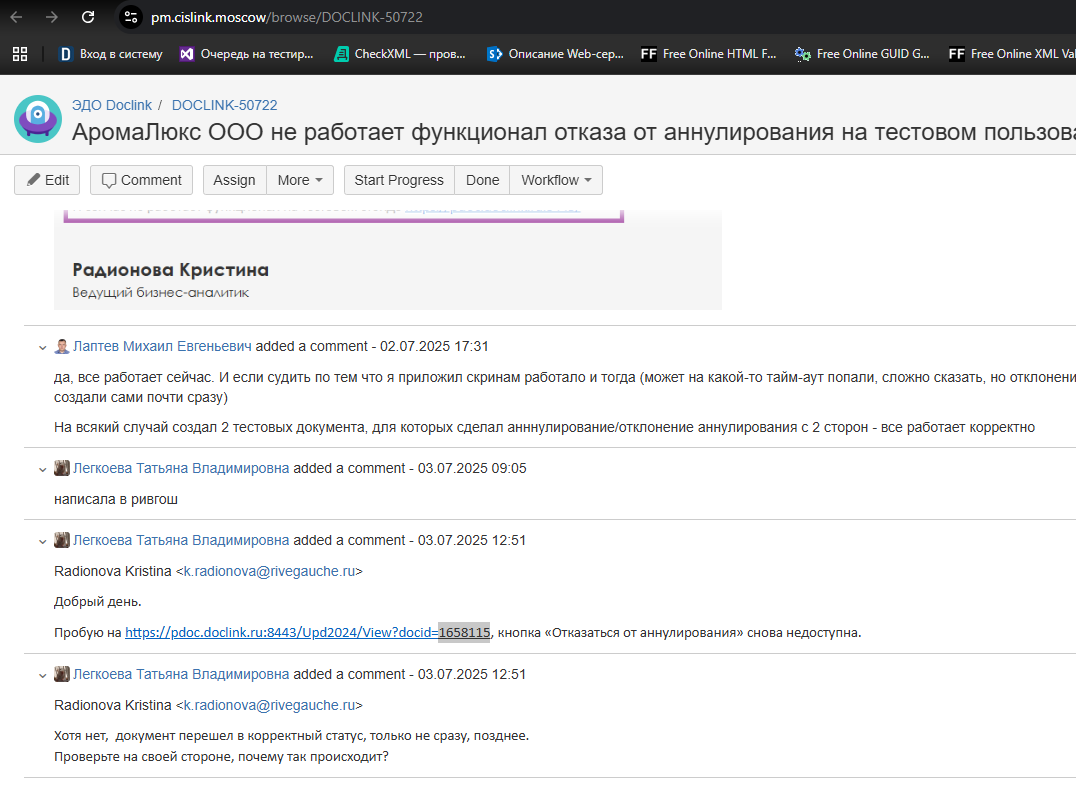
Task: Click the timestamp '02.07.2025 17:31'
Action: (434, 346)
